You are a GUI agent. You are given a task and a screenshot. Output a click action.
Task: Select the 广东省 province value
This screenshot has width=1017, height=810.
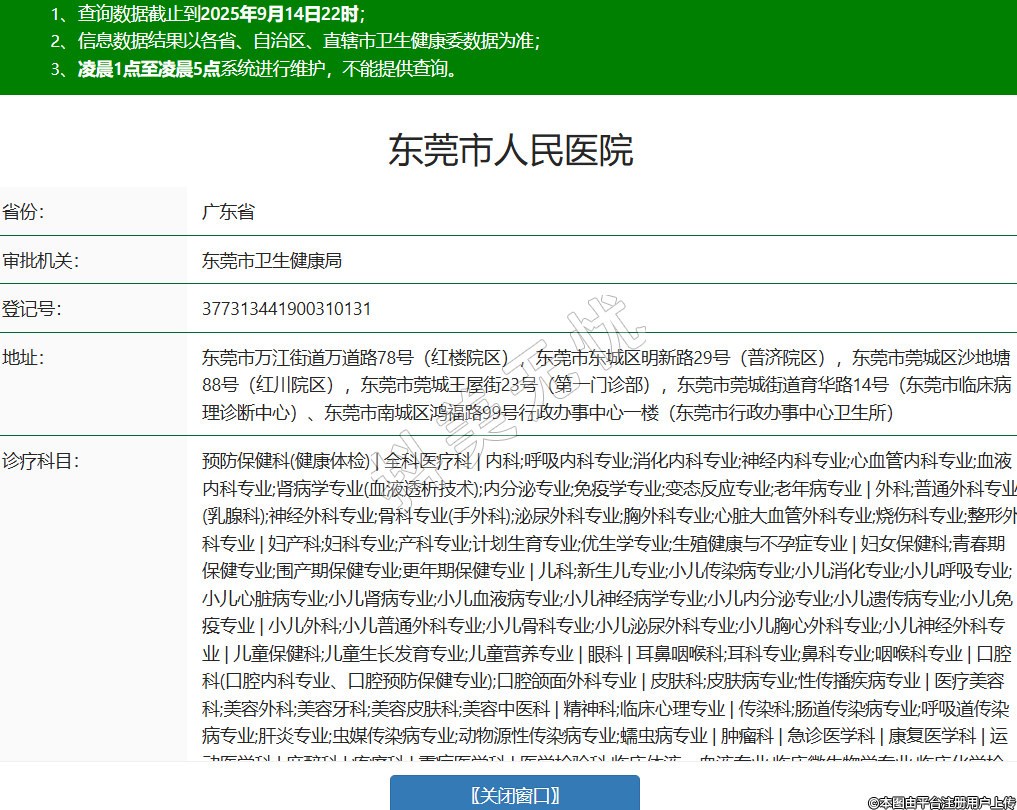coord(228,212)
